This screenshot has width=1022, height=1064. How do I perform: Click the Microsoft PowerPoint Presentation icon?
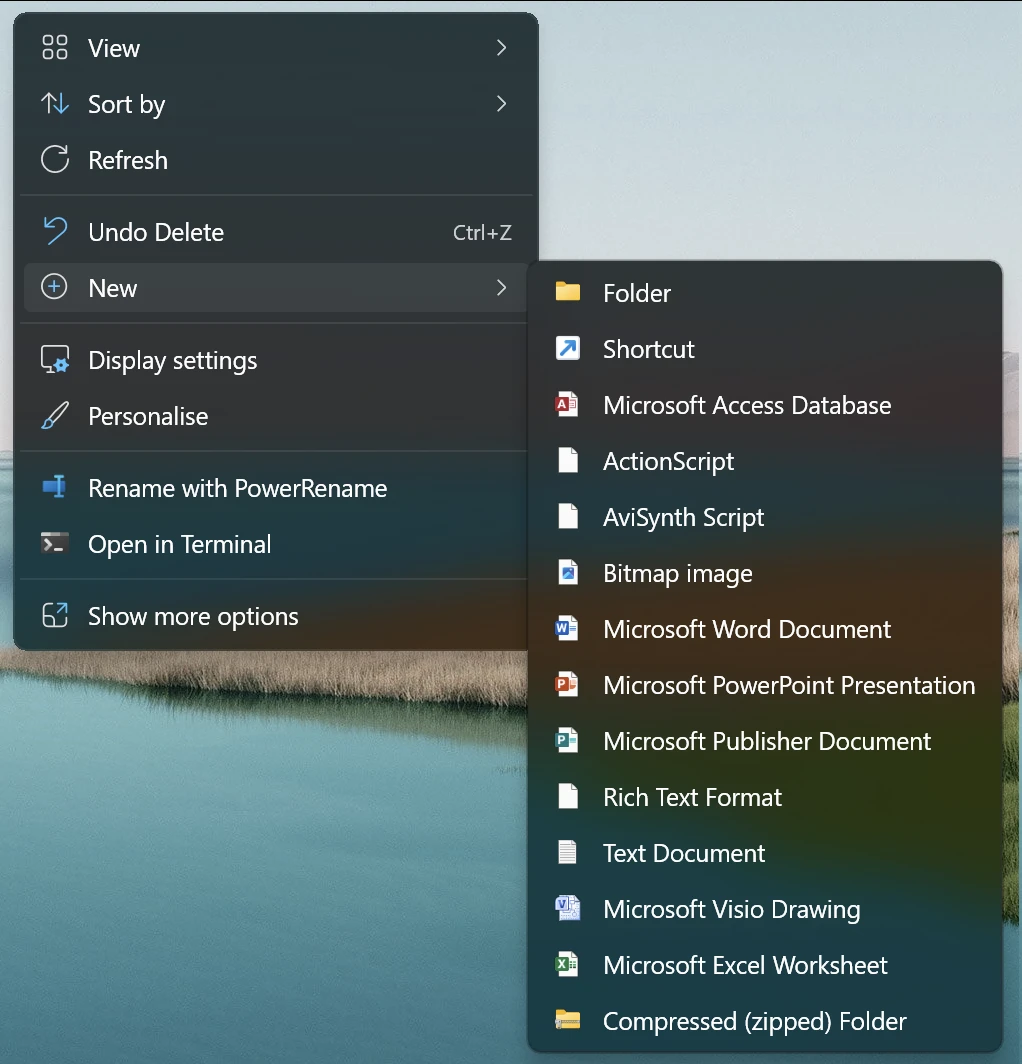click(567, 685)
